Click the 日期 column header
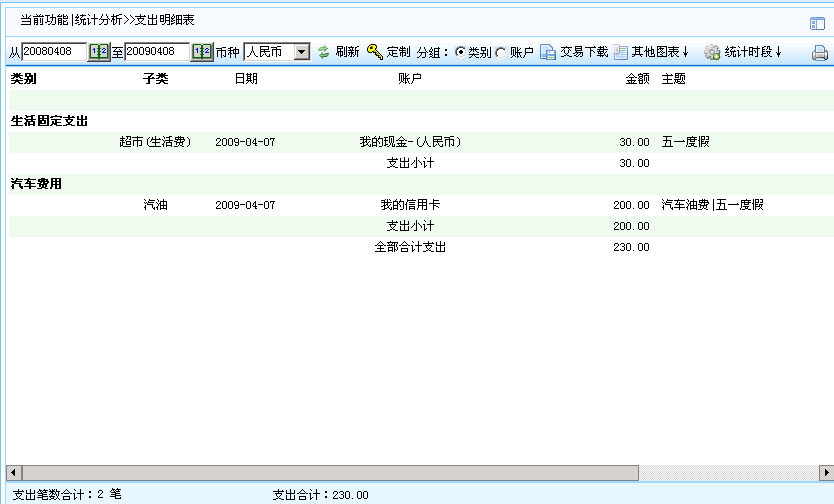The image size is (834, 504). point(246,78)
